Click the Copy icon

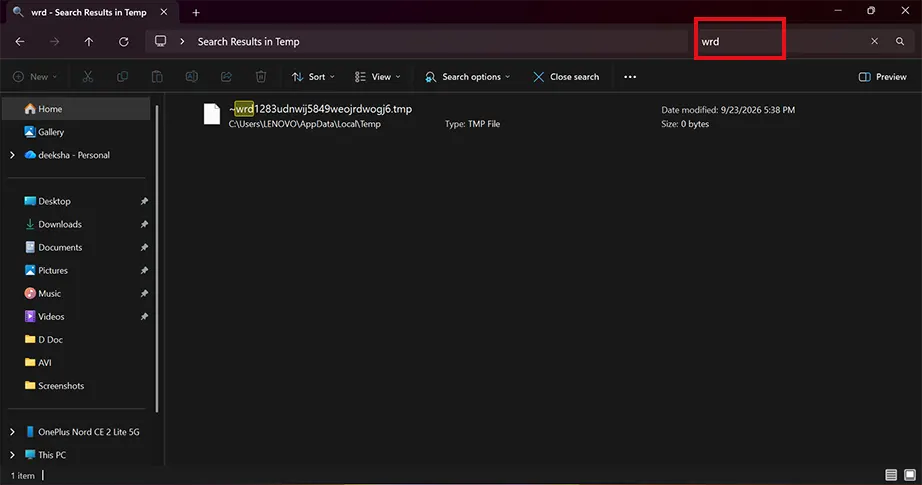coord(122,77)
